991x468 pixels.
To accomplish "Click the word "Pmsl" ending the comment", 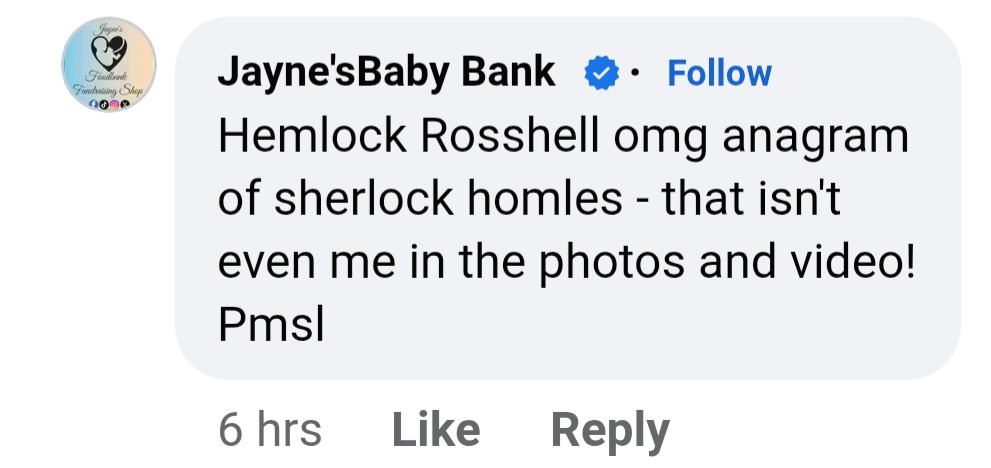I will tap(272, 326).
